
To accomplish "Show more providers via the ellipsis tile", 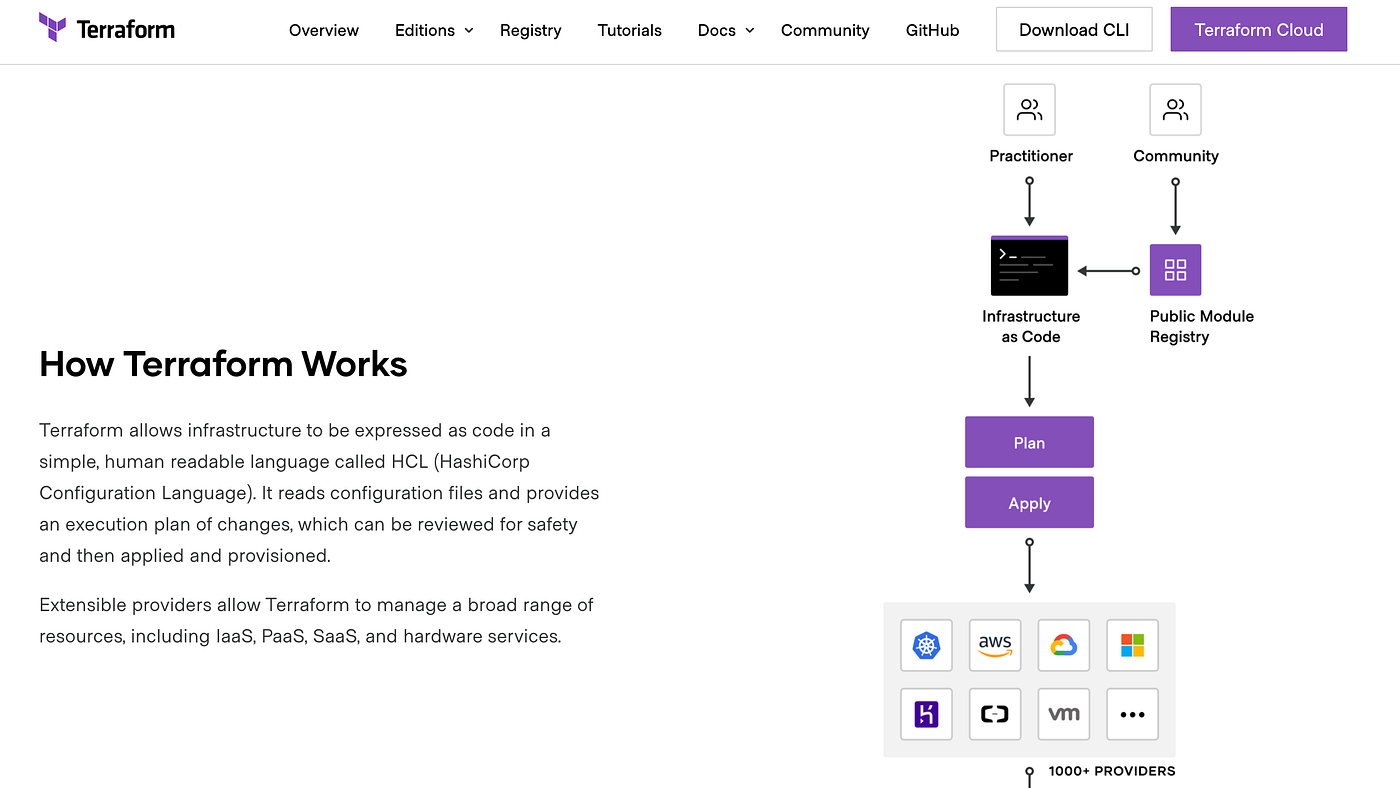I will [1132, 714].
